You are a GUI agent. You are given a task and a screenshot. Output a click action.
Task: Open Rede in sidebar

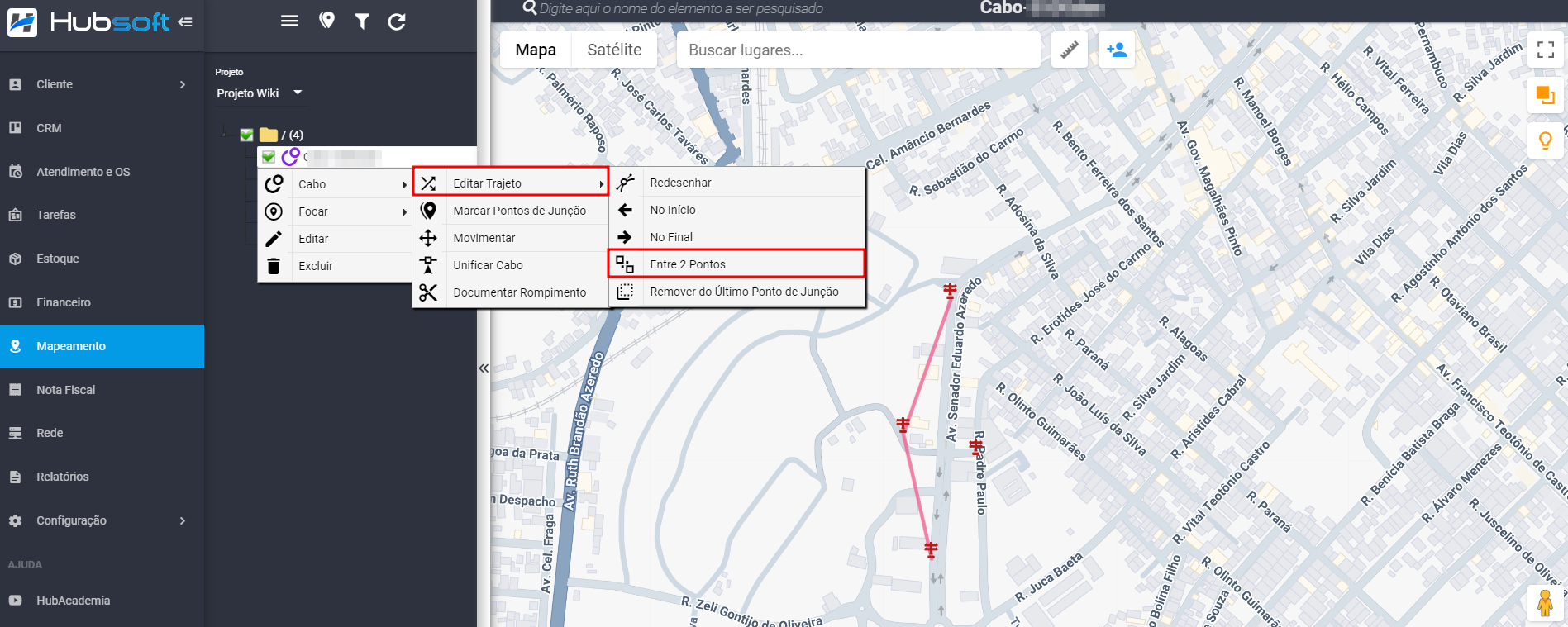[102, 433]
